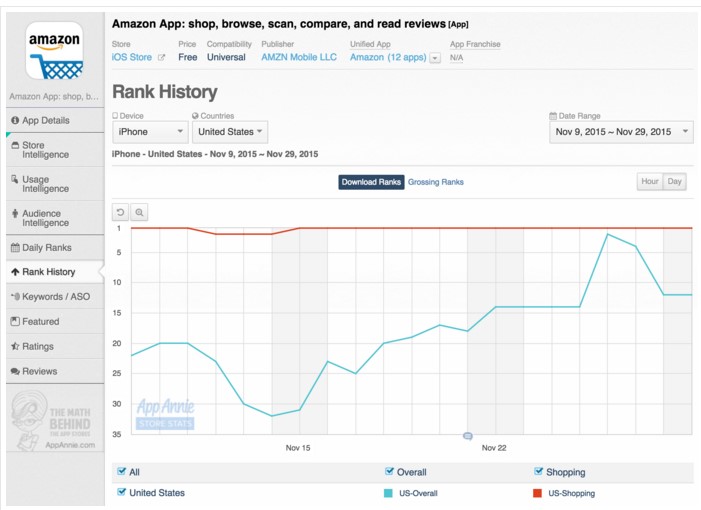Click the chart event comment bubble marker
701x510 pixels.
[468, 436]
